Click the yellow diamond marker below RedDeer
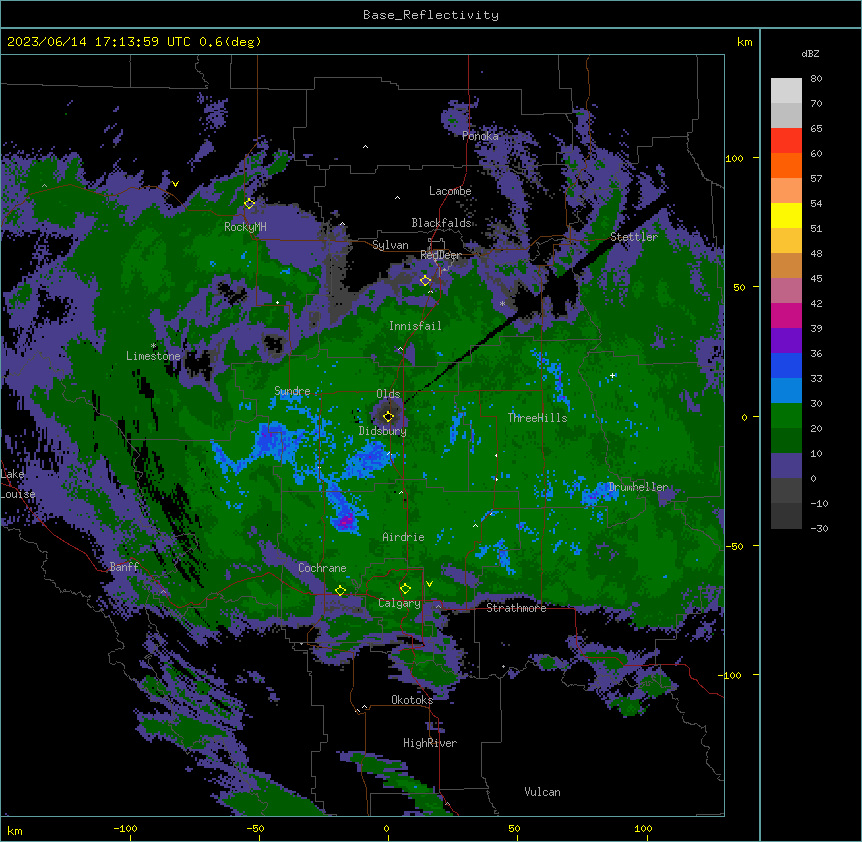Image resolution: width=862 pixels, height=842 pixels. point(425,280)
